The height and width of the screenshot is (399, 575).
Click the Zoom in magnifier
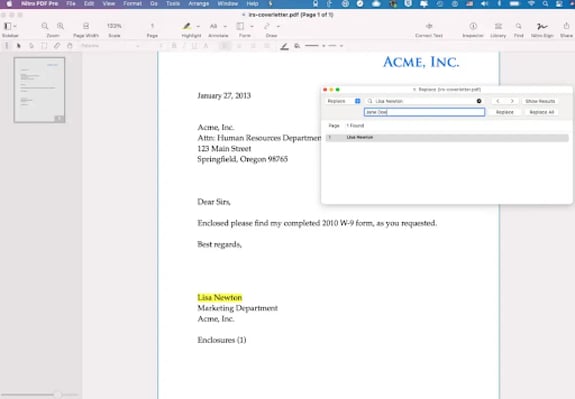[61, 26]
